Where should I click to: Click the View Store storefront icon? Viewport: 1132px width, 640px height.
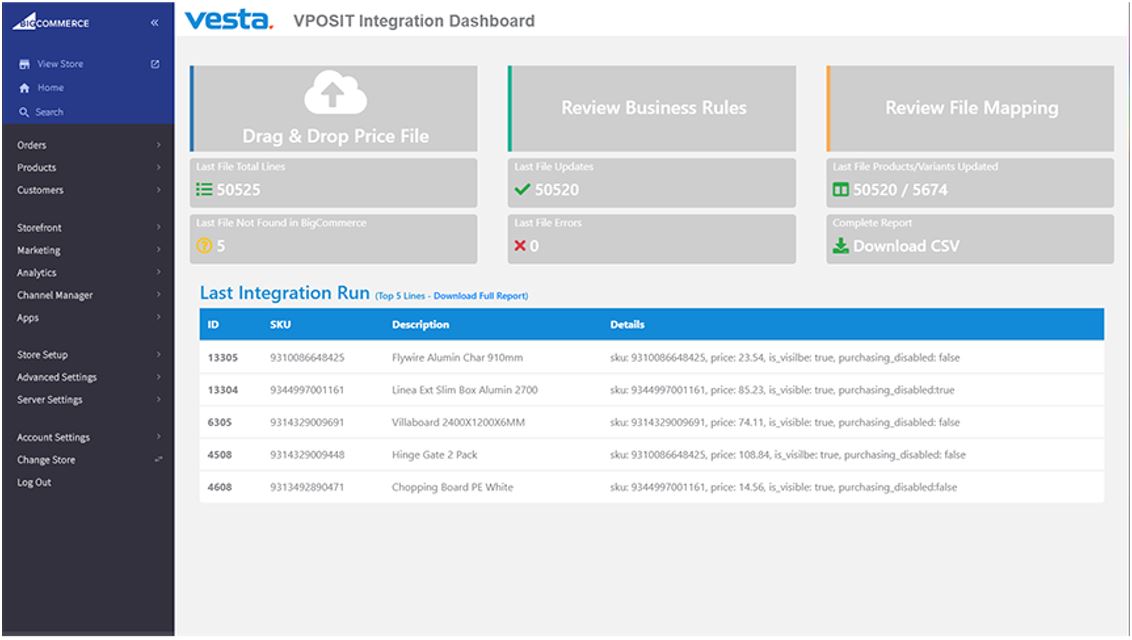point(25,64)
